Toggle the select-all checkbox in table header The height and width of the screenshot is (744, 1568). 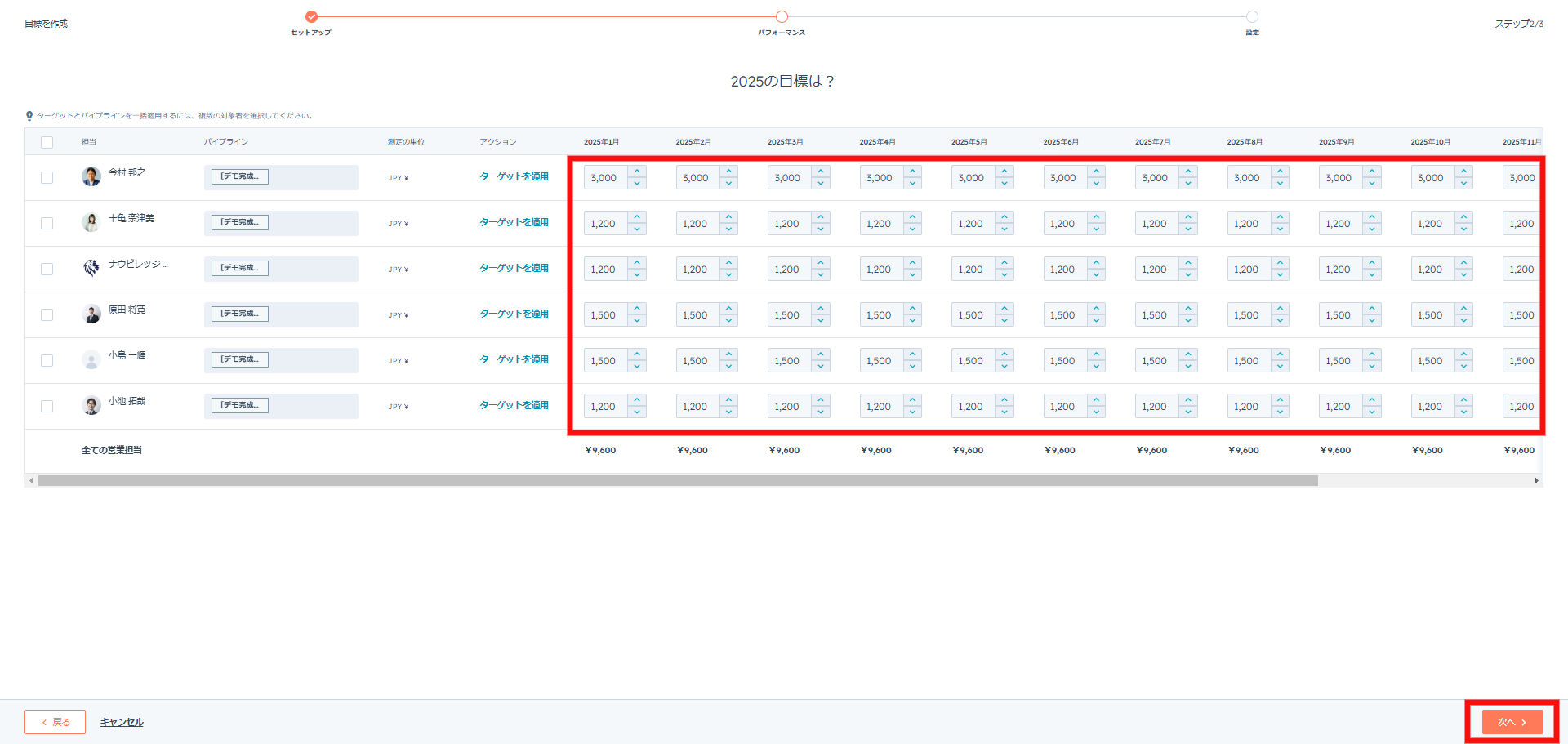[47, 142]
